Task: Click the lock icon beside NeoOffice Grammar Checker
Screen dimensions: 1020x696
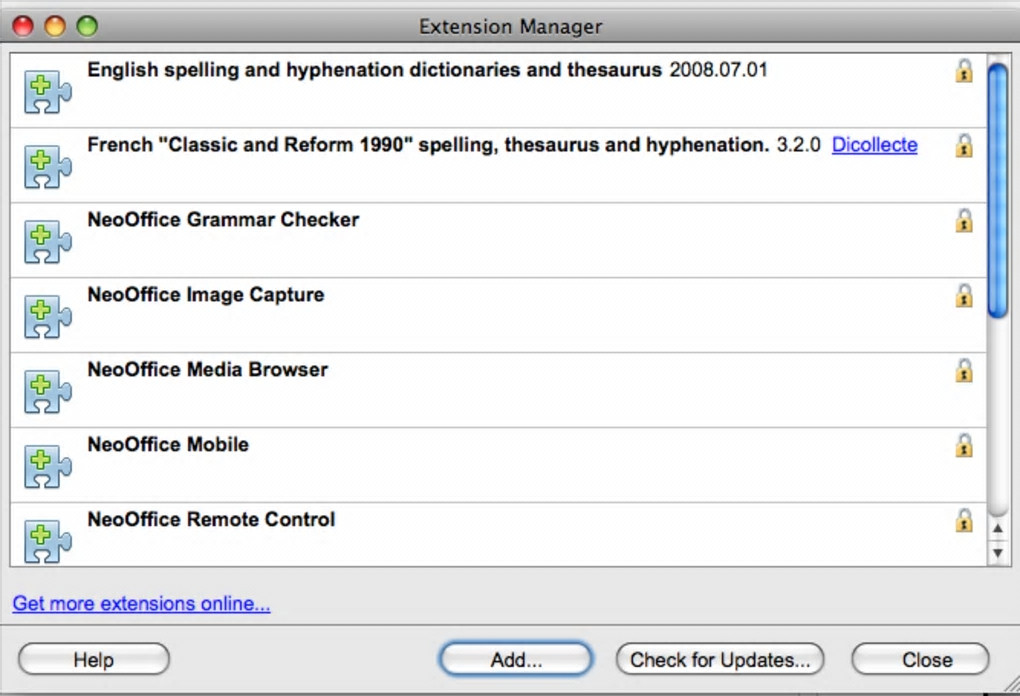Action: [x=964, y=220]
